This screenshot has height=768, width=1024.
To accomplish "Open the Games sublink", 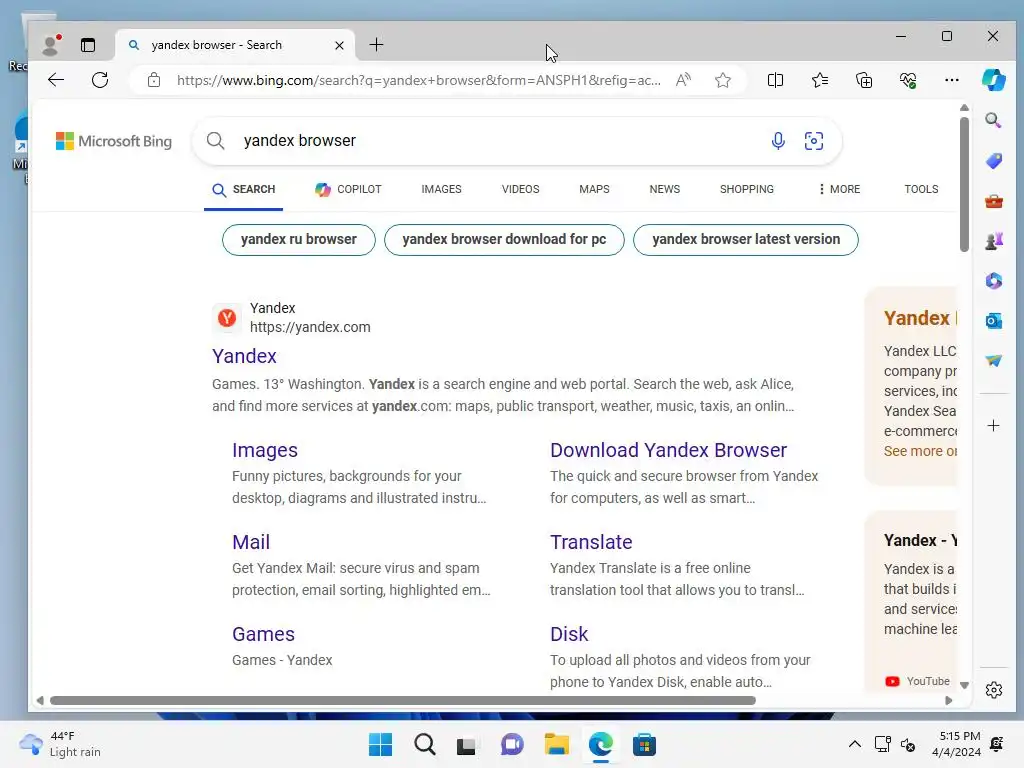I will click(x=263, y=634).
